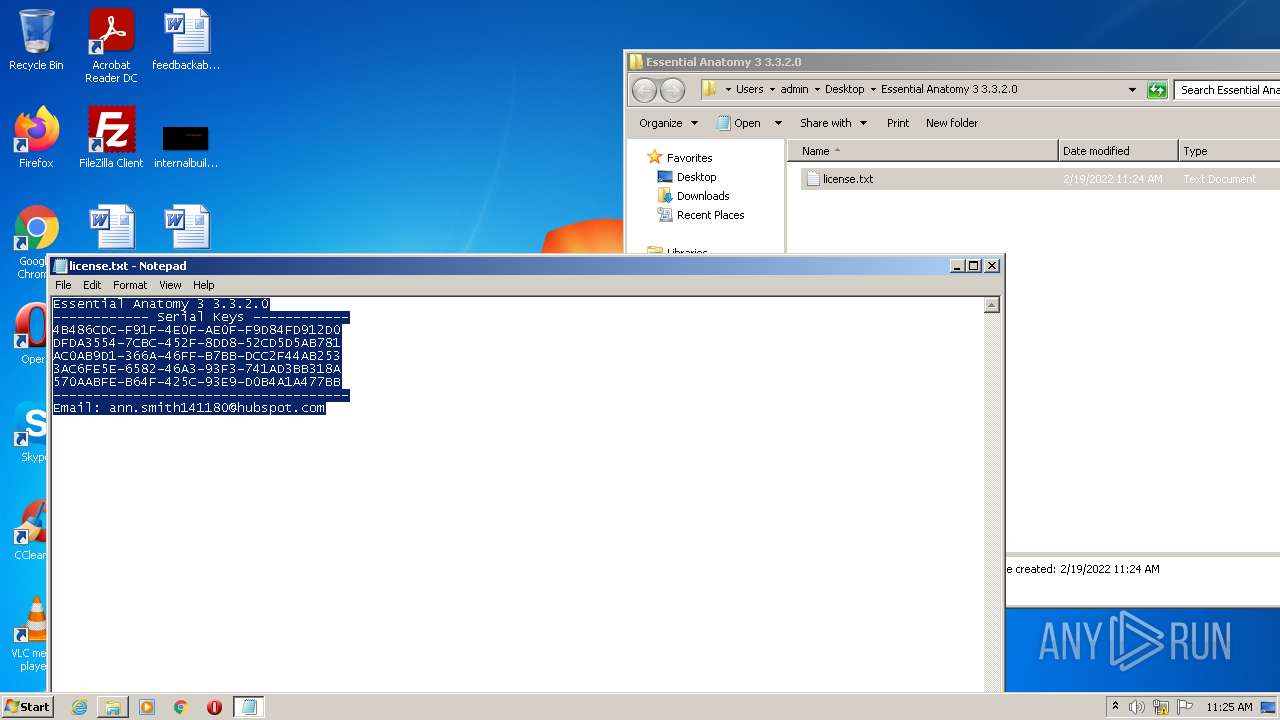Open Internet Explorer from the taskbar
Image resolution: width=1280 pixels, height=720 pixels.
click(79, 707)
